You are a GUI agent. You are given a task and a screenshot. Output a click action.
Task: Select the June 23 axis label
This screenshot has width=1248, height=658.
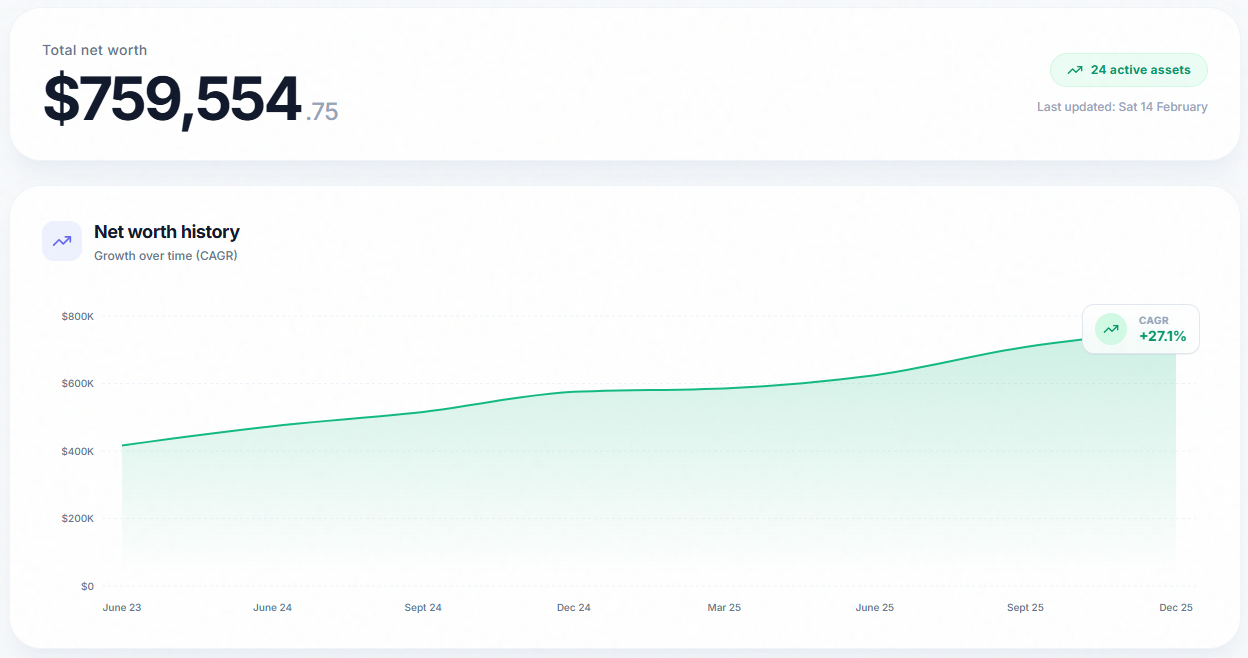click(122, 607)
